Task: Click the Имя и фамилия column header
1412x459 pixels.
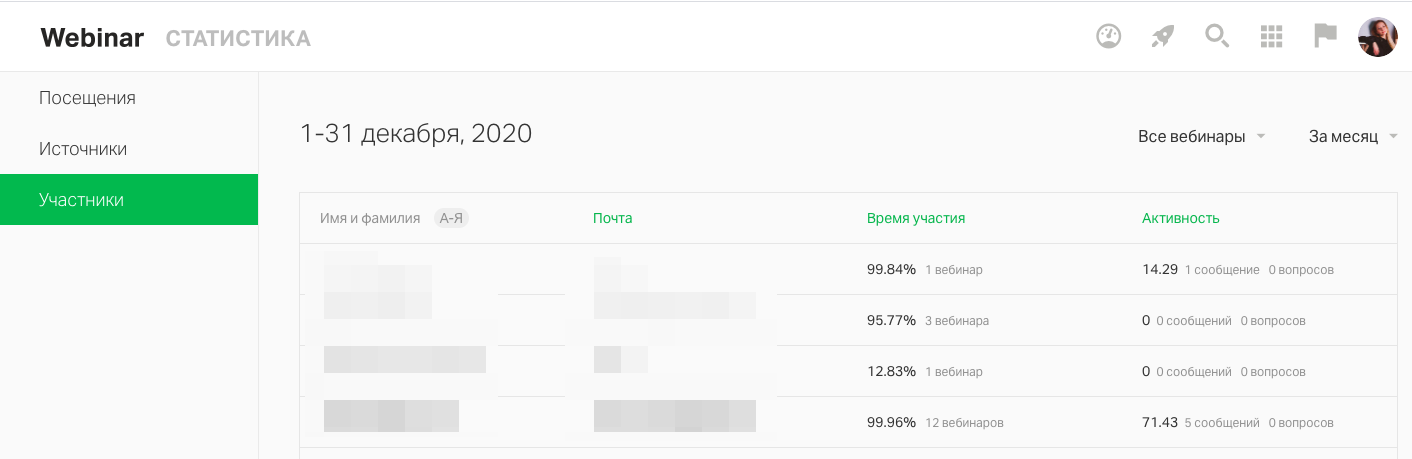Action: [370, 218]
